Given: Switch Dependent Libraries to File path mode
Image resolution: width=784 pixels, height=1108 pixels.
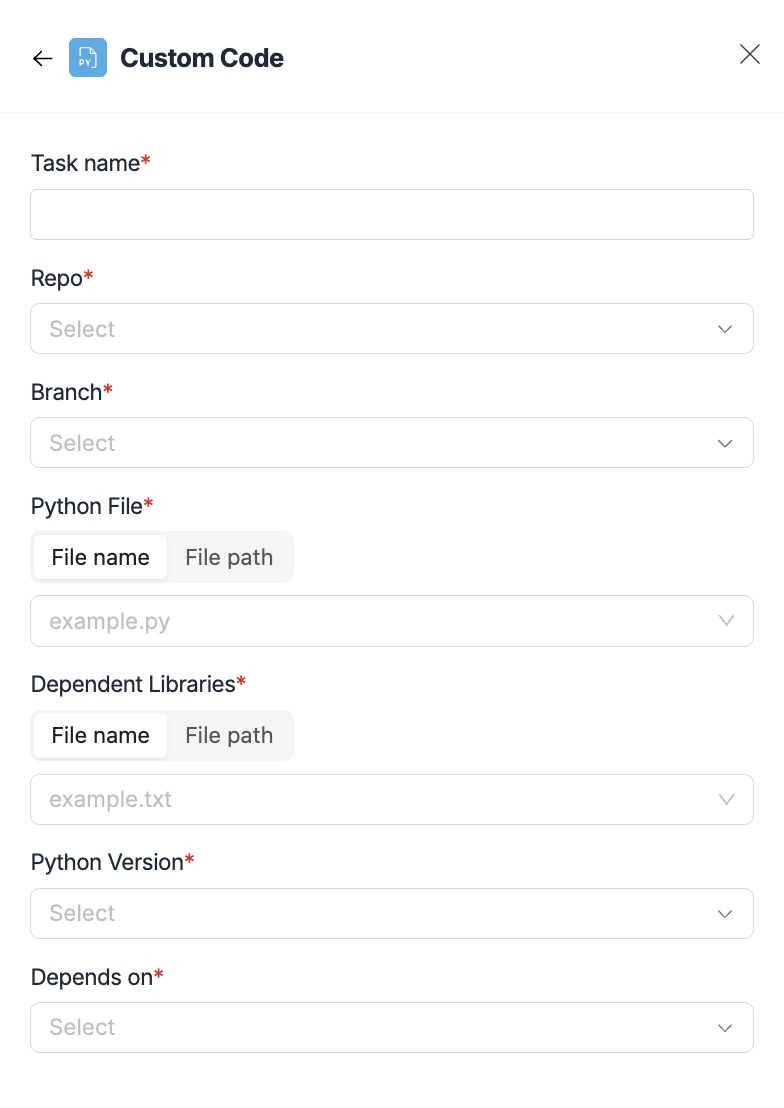Looking at the screenshot, I should [229, 735].
